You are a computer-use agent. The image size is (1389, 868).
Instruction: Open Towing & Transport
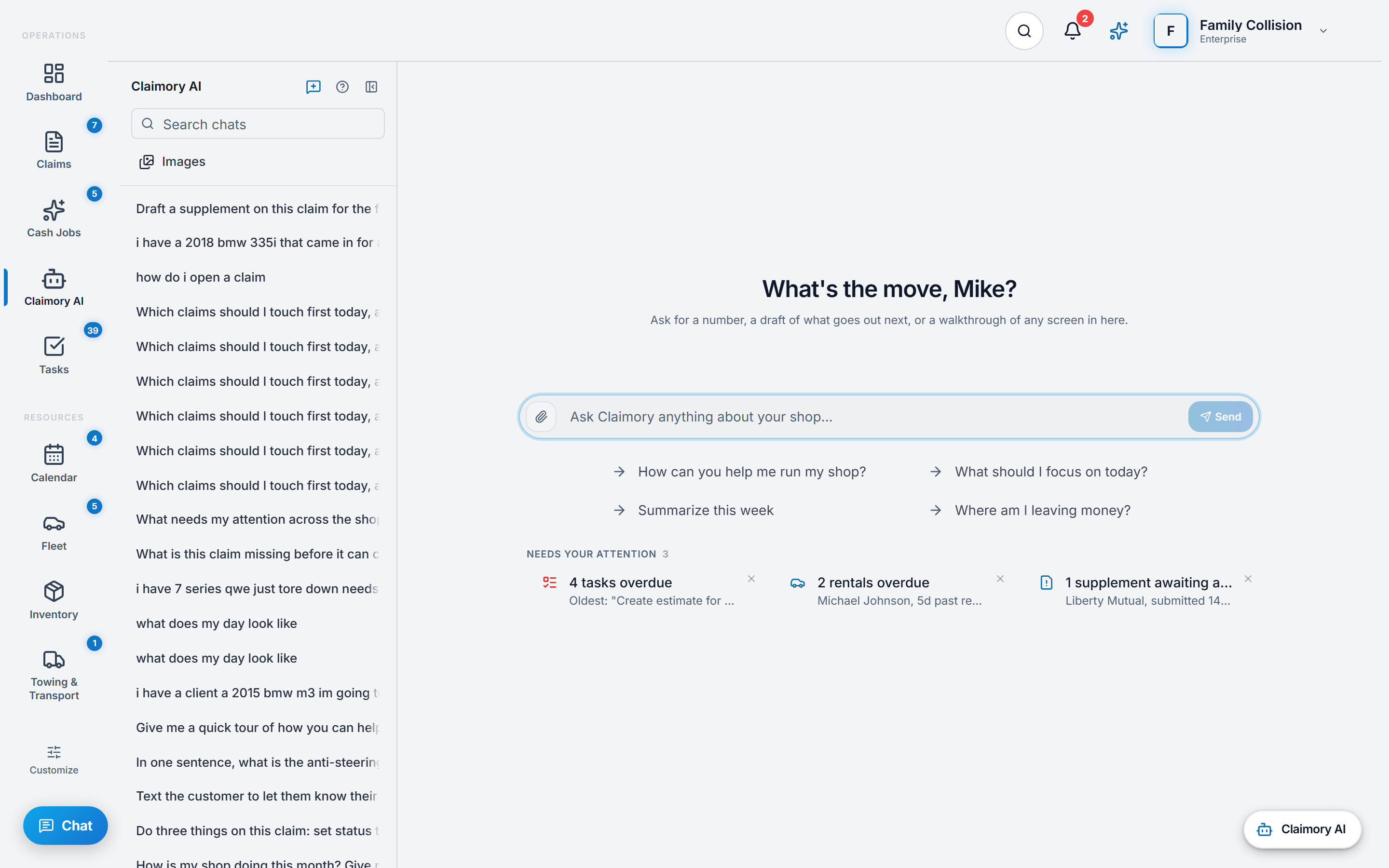[x=54, y=675]
